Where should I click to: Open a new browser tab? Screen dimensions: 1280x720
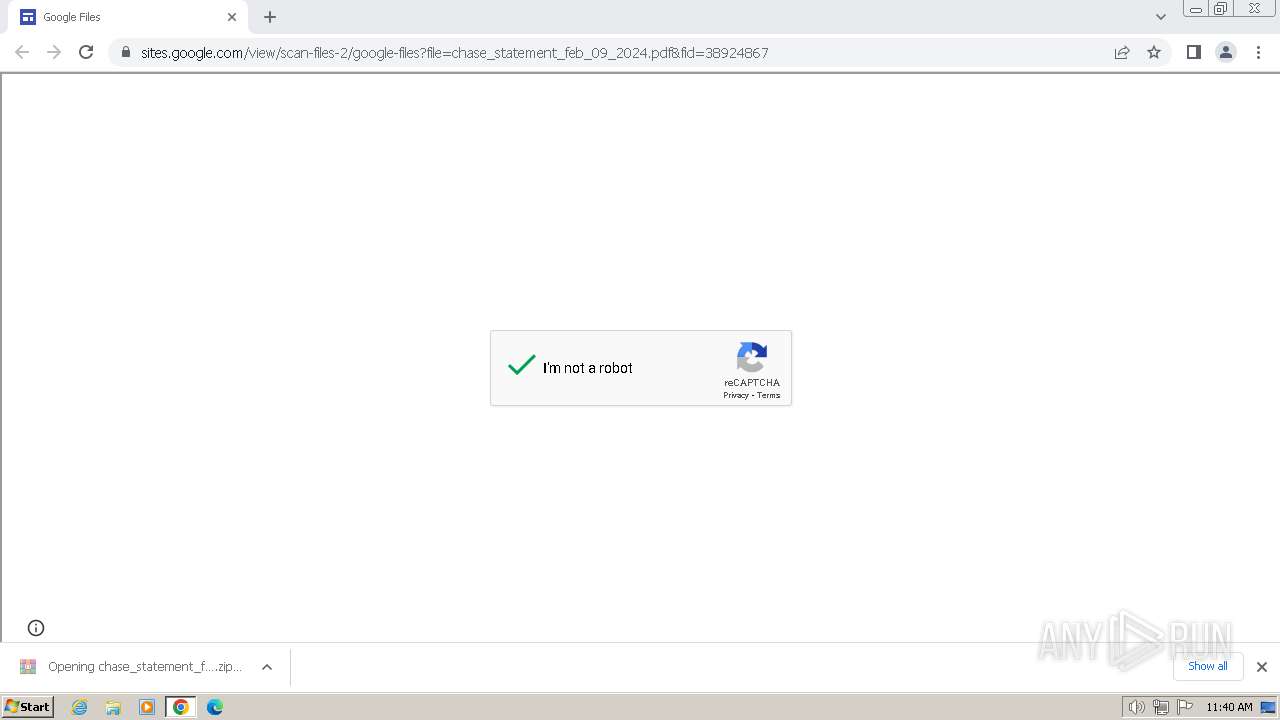270,17
